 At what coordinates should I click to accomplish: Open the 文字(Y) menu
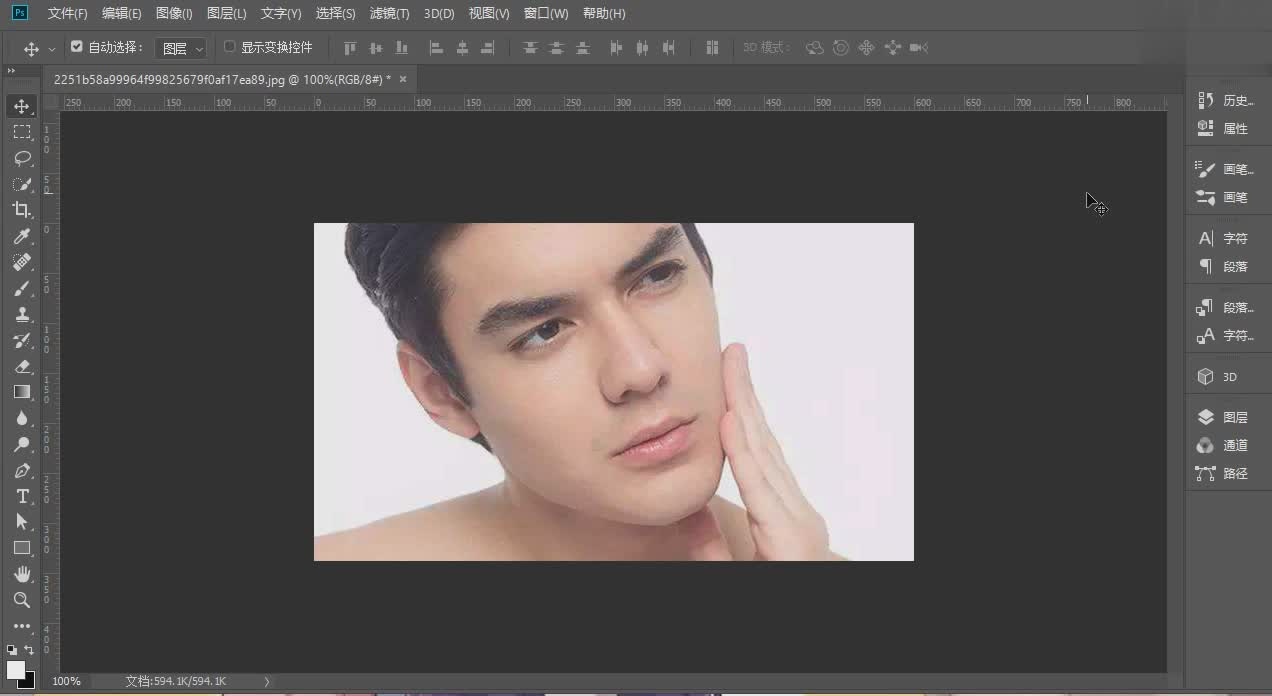point(281,14)
